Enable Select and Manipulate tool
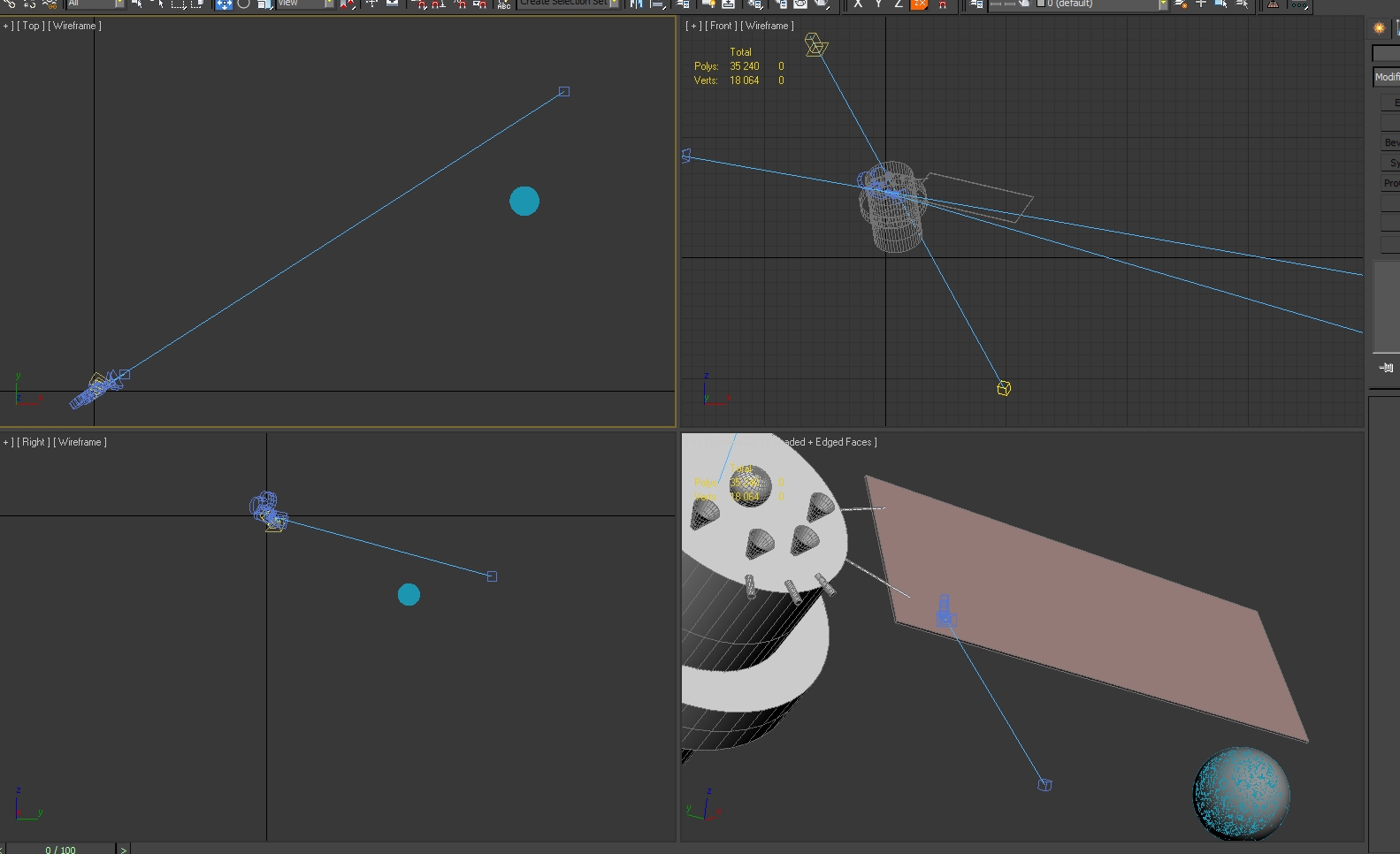Viewport: 1400px width, 854px height. click(x=371, y=4)
